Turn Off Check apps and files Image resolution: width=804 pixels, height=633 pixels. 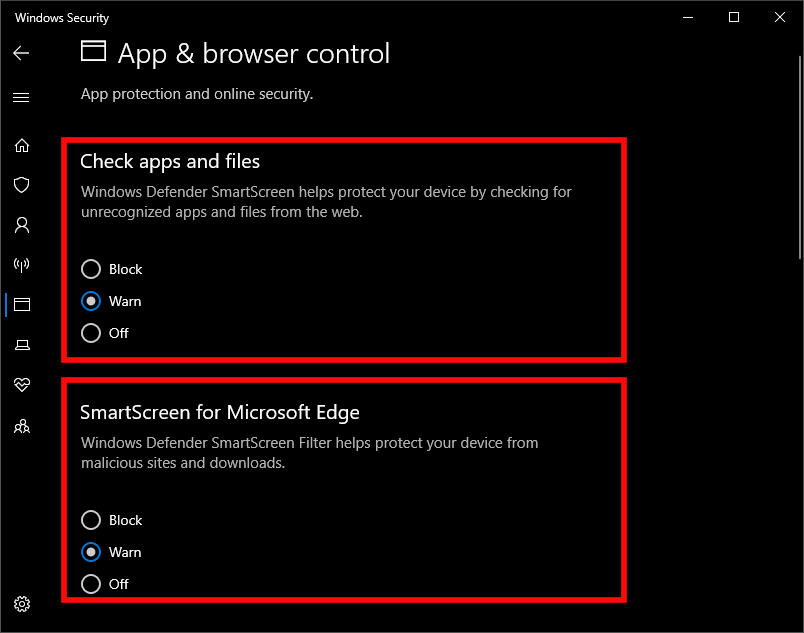coord(91,333)
